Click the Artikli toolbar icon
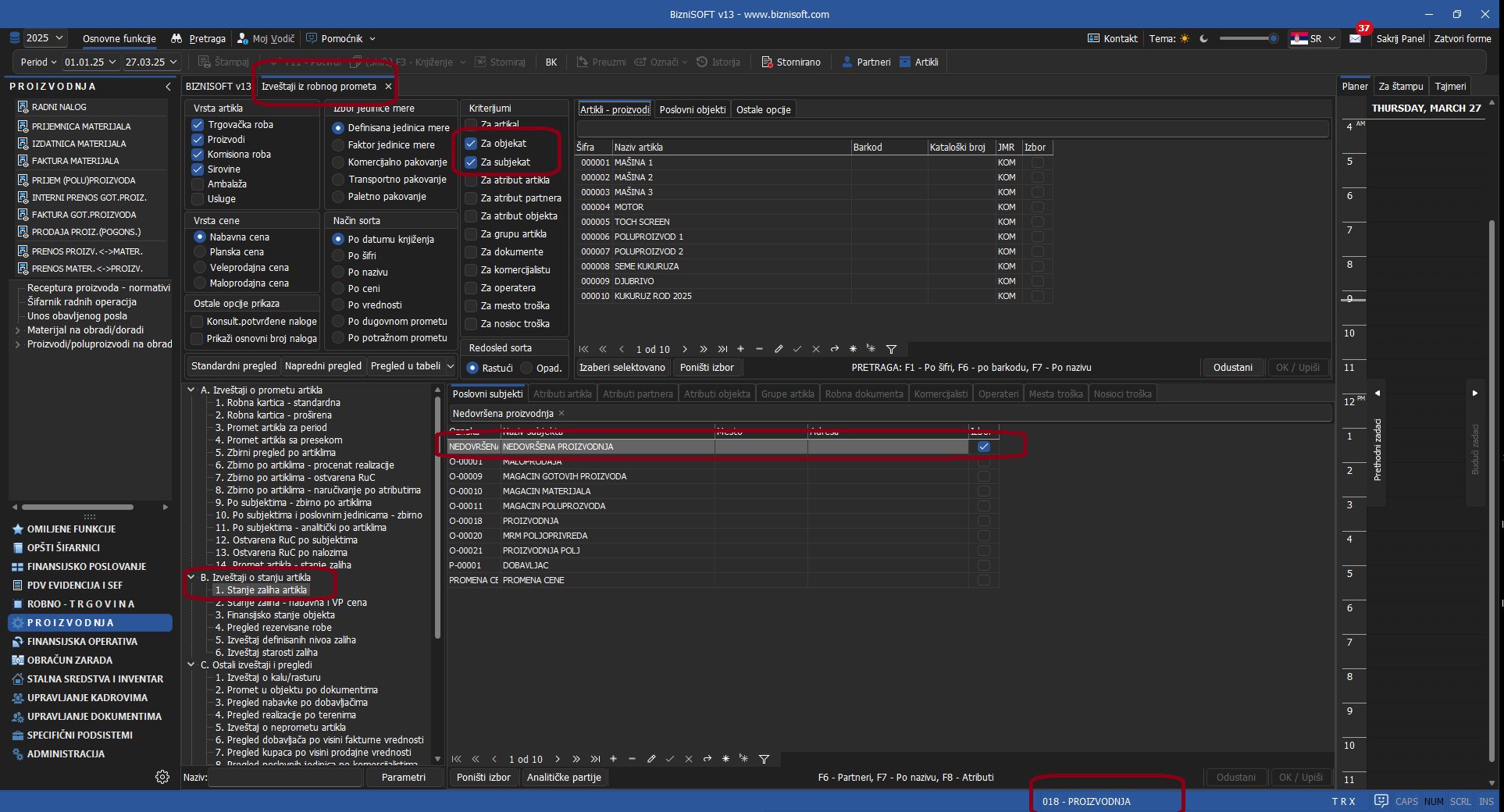 point(905,62)
